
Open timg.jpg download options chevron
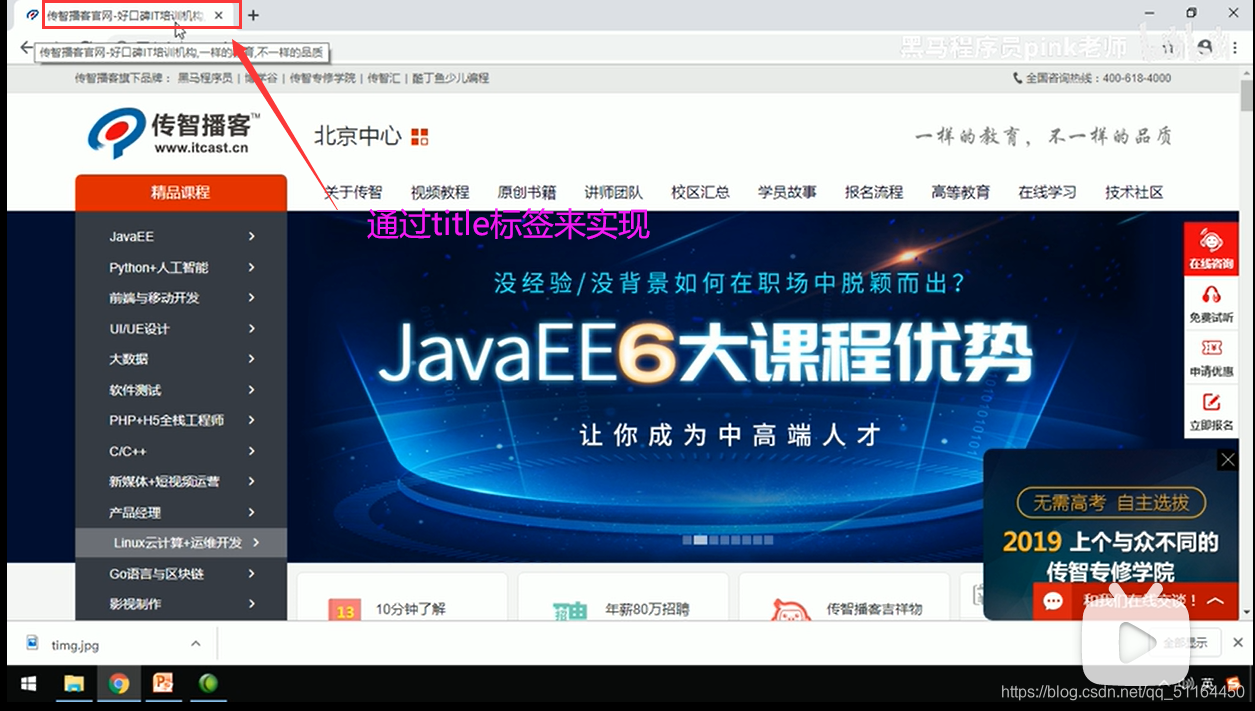(x=196, y=644)
